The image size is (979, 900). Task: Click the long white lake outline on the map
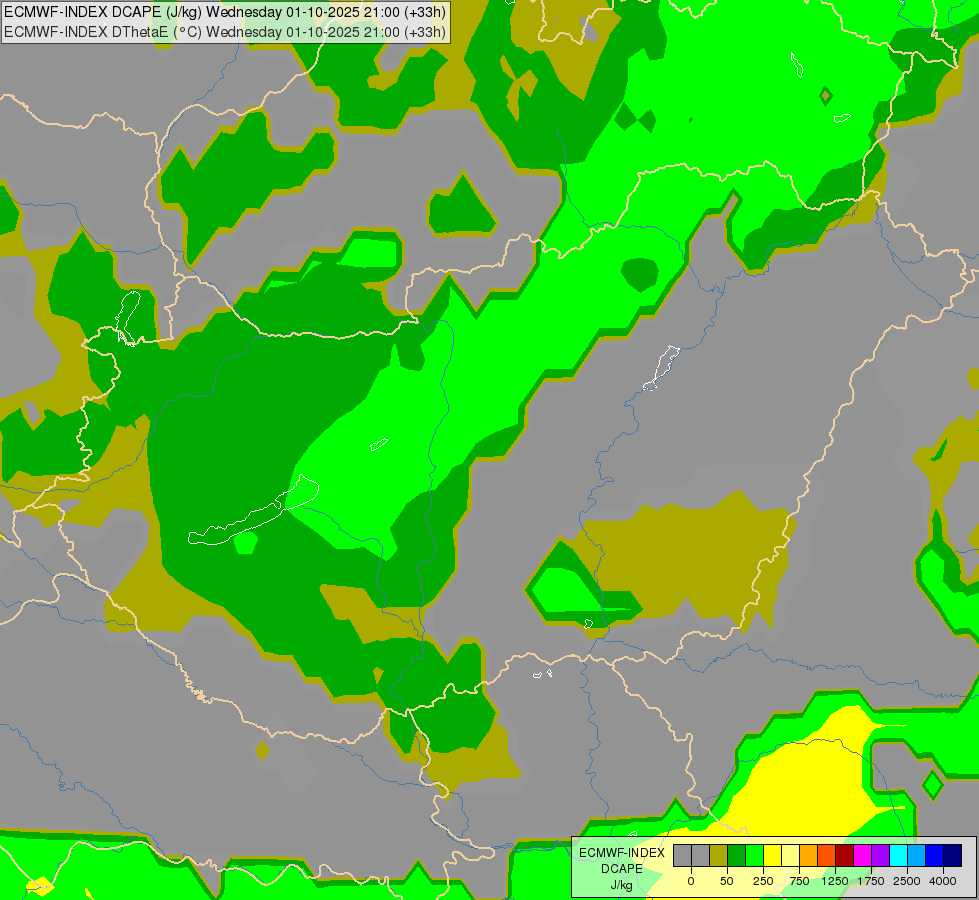(x=253, y=510)
